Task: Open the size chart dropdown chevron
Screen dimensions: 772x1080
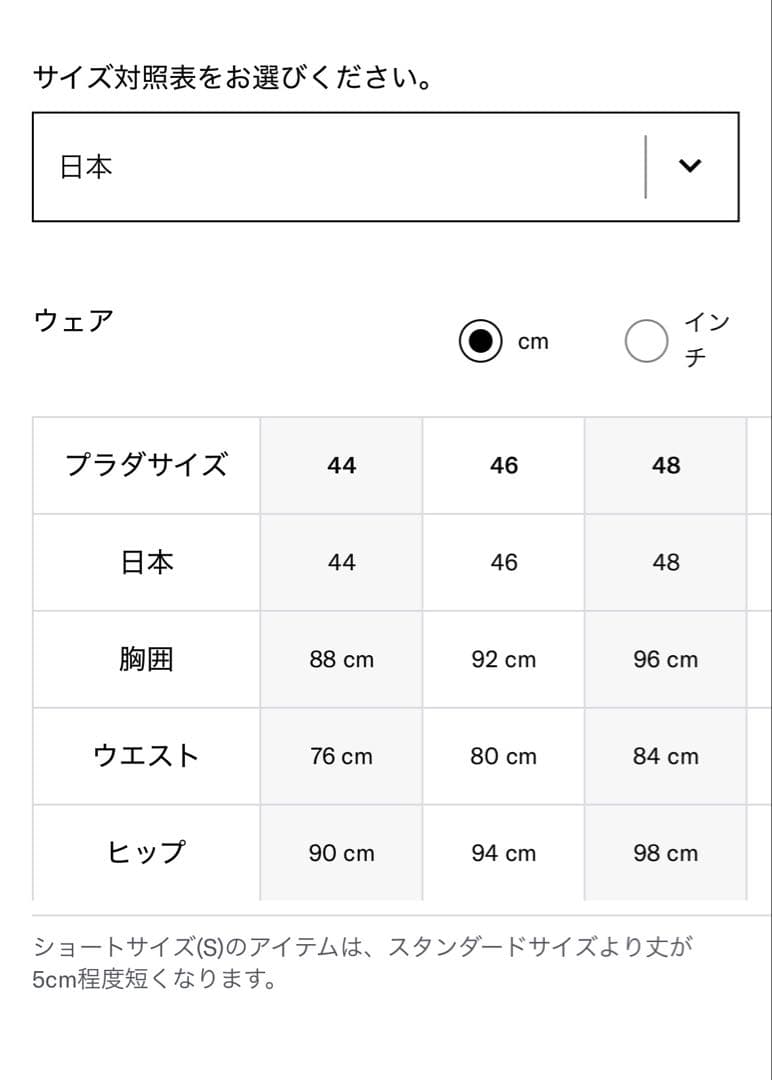Action: (x=690, y=166)
